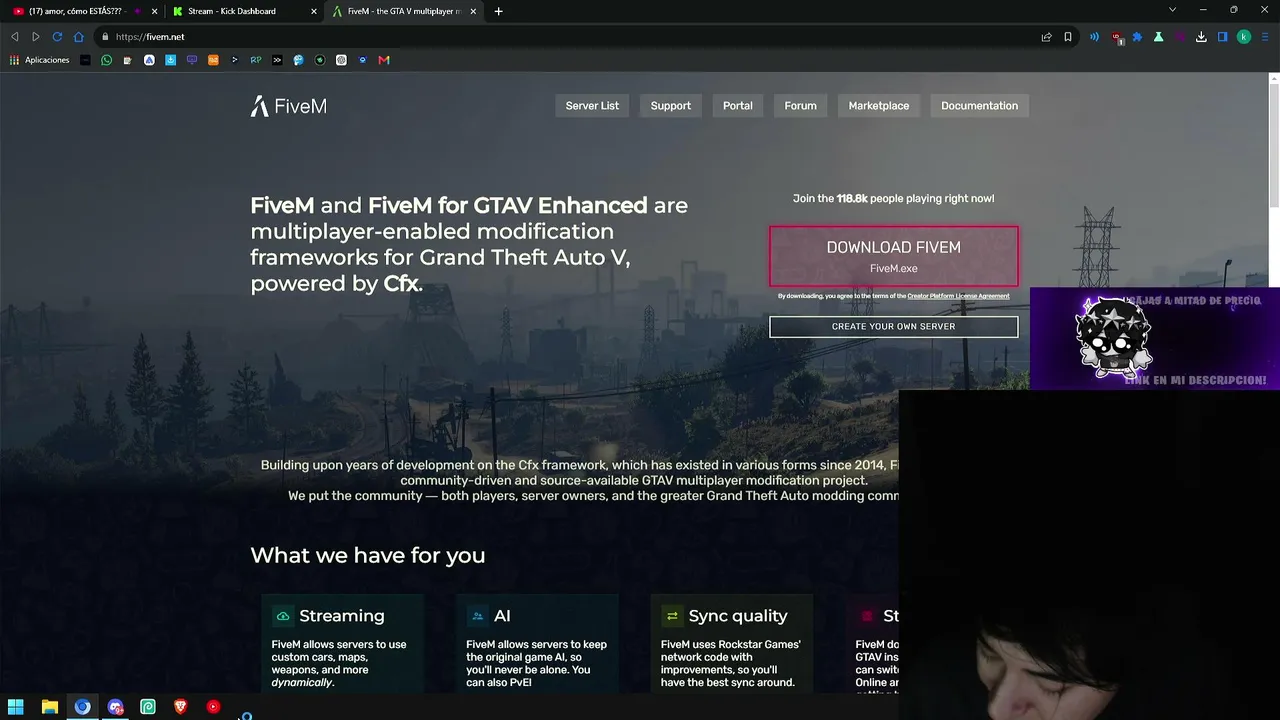Click the share page icon in the address bar
Screen dimensions: 1280x720
pos(1046,37)
